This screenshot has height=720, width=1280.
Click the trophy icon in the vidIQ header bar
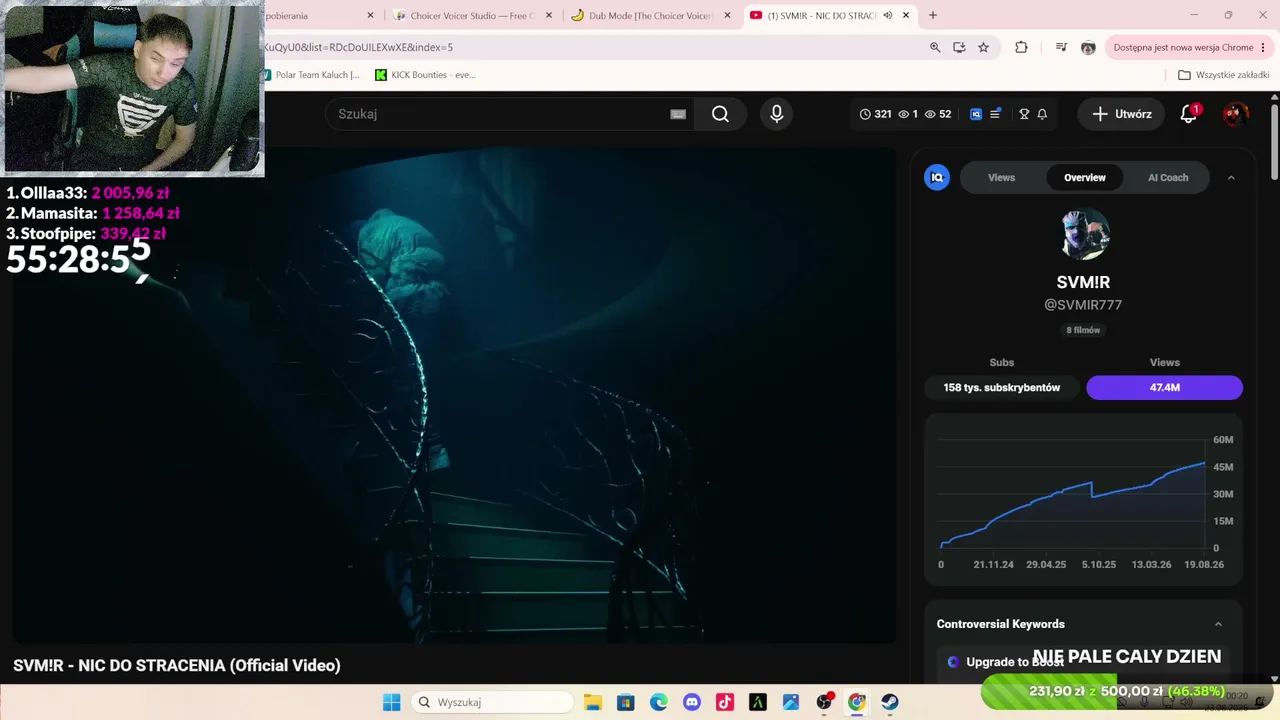coord(1024,114)
